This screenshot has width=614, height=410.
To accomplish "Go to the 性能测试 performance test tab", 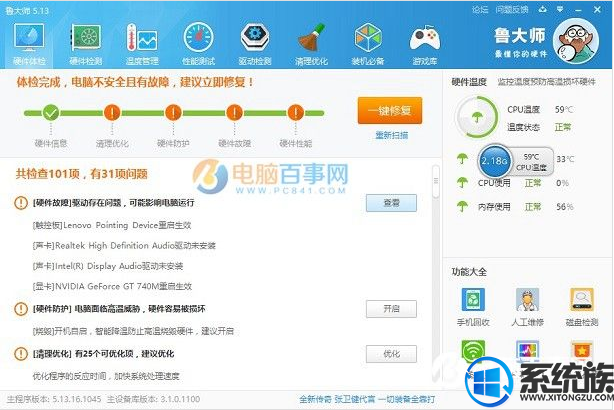I will click(x=199, y=44).
